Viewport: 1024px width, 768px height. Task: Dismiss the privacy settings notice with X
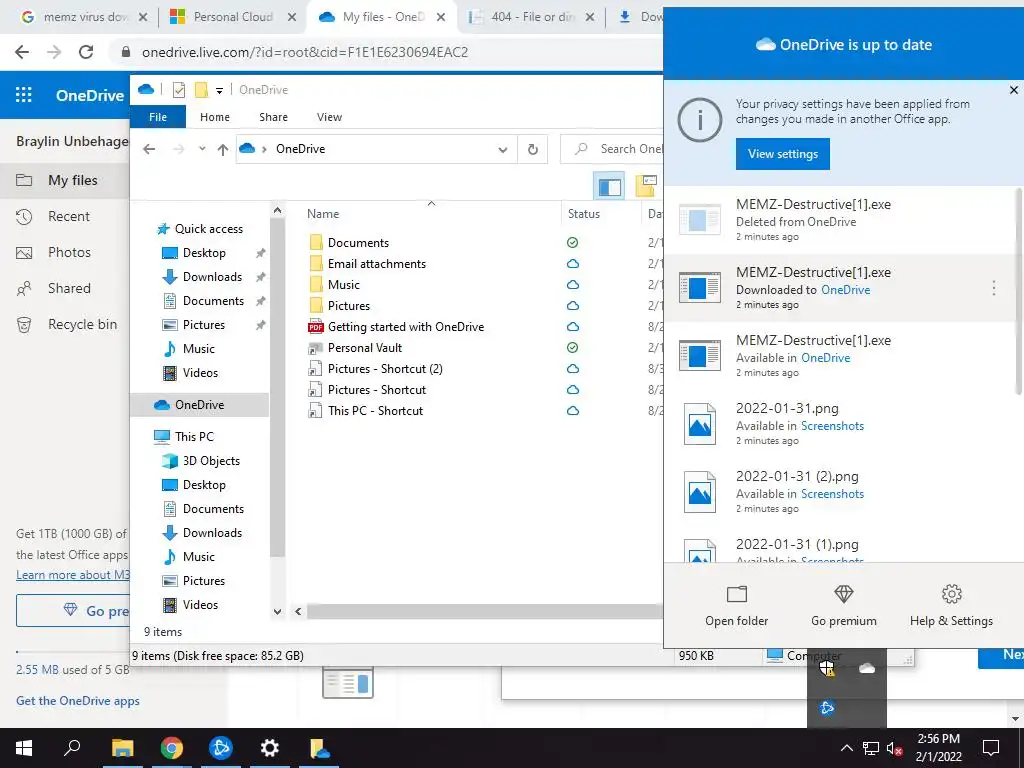pyautogui.click(x=1014, y=90)
